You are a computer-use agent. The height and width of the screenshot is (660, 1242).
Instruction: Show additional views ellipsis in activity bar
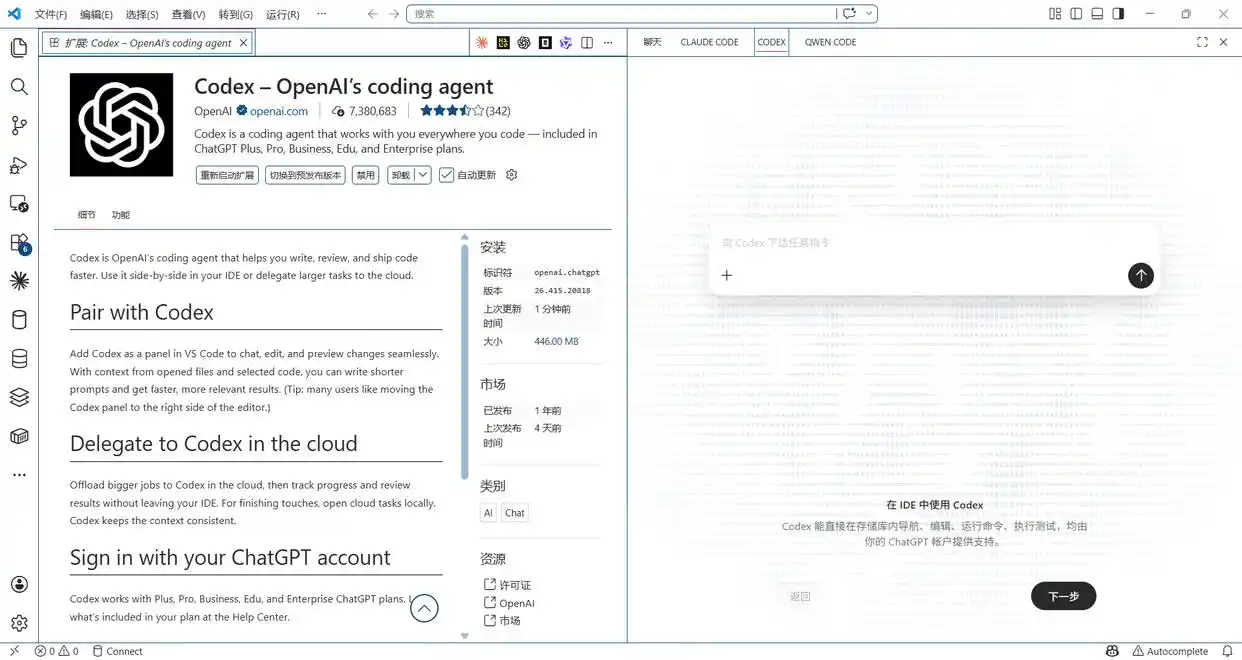19,475
